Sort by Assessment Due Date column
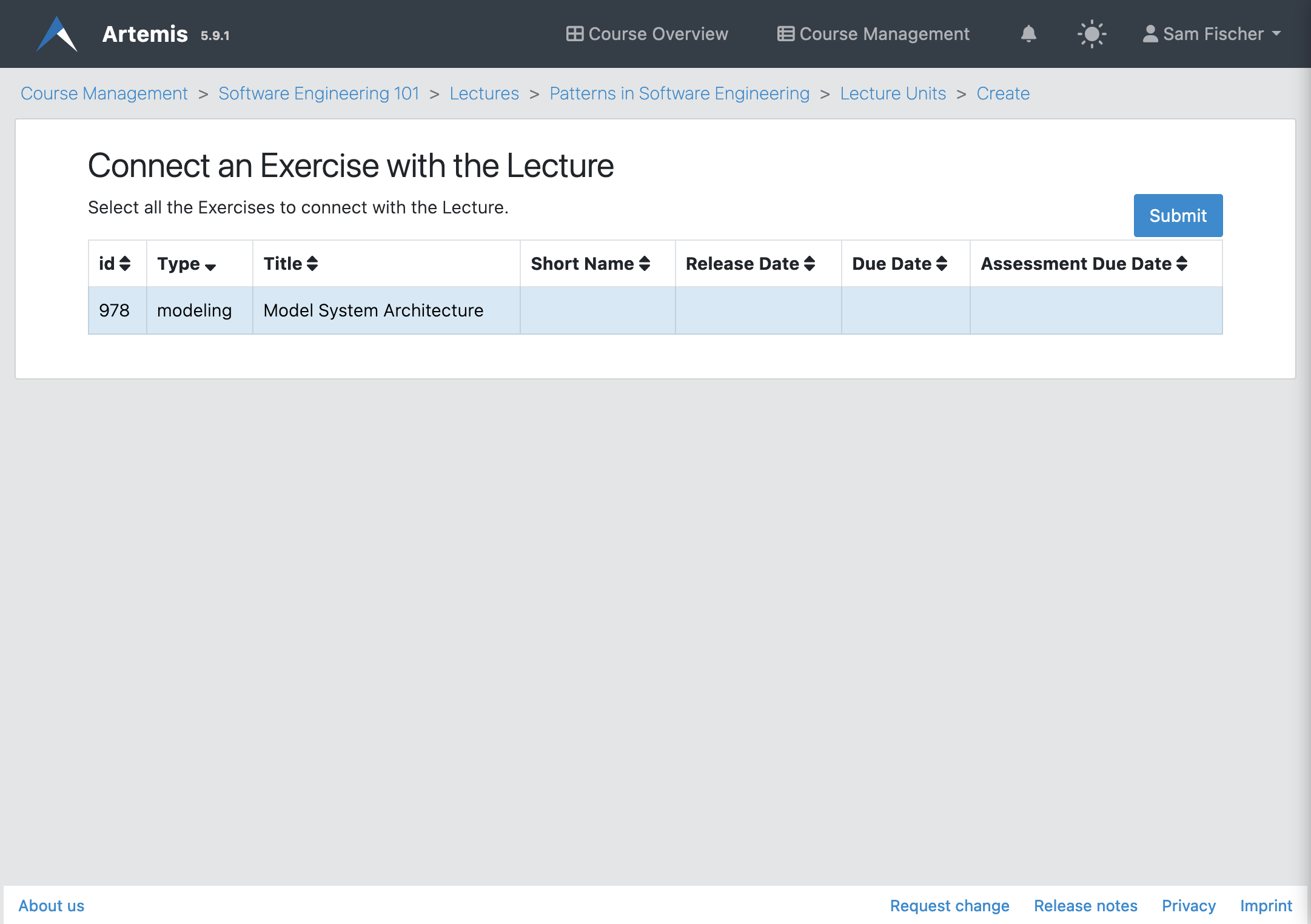The image size is (1311, 924). point(1084,264)
